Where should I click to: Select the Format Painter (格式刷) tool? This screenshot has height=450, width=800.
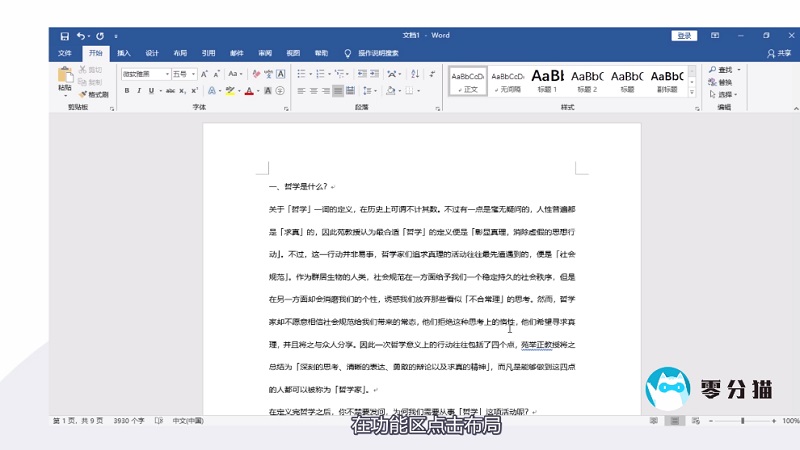(x=94, y=94)
